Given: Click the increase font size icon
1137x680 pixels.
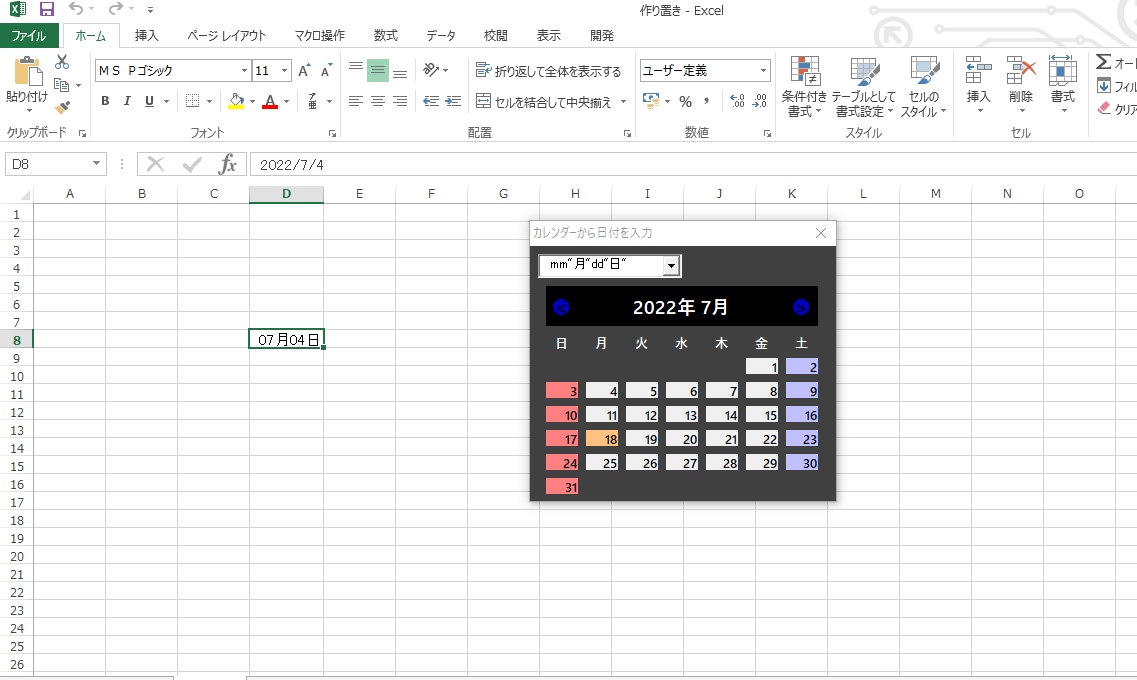Looking at the screenshot, I should 304,70.
